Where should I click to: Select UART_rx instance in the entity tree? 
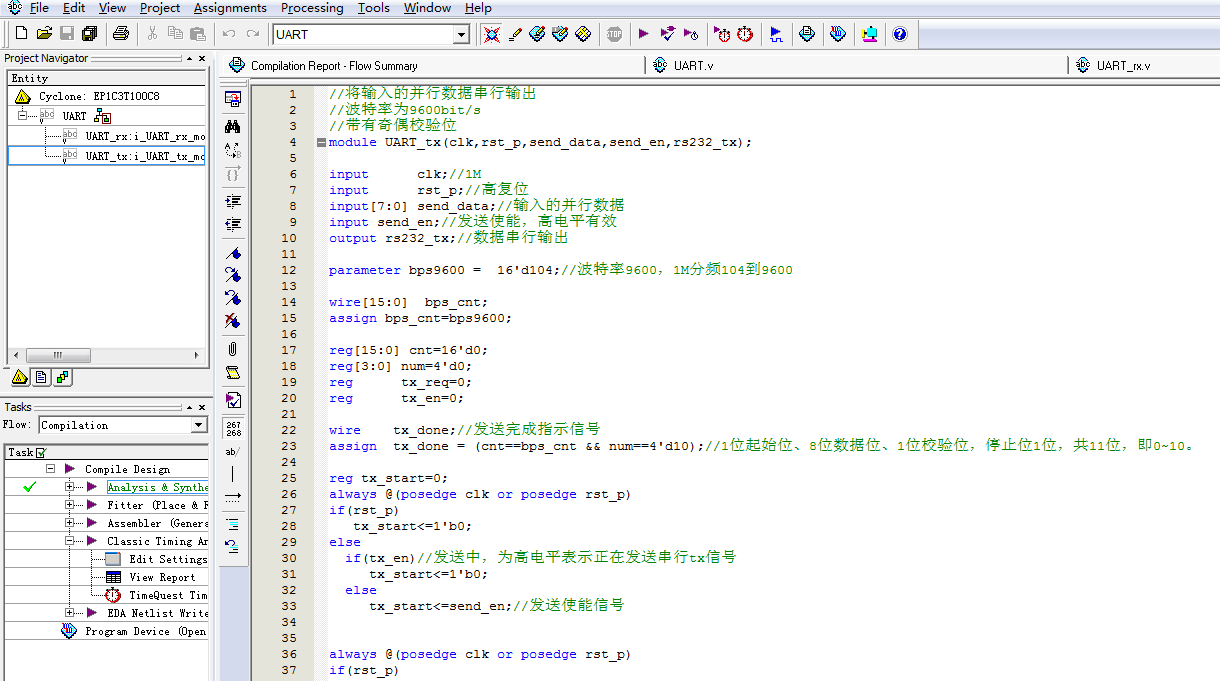tap(143, 136)
